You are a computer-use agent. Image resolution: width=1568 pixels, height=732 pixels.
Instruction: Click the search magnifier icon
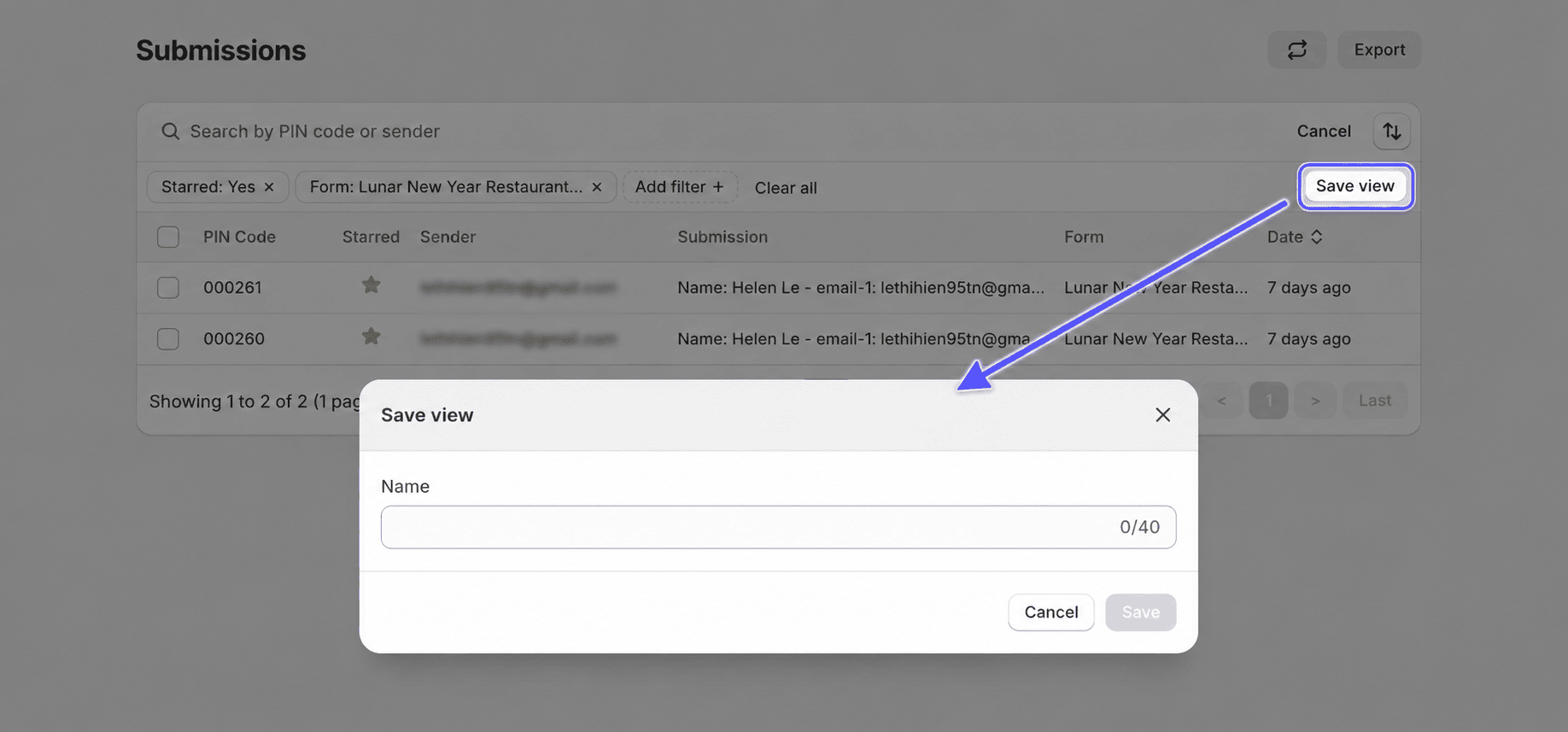point(170,132)
